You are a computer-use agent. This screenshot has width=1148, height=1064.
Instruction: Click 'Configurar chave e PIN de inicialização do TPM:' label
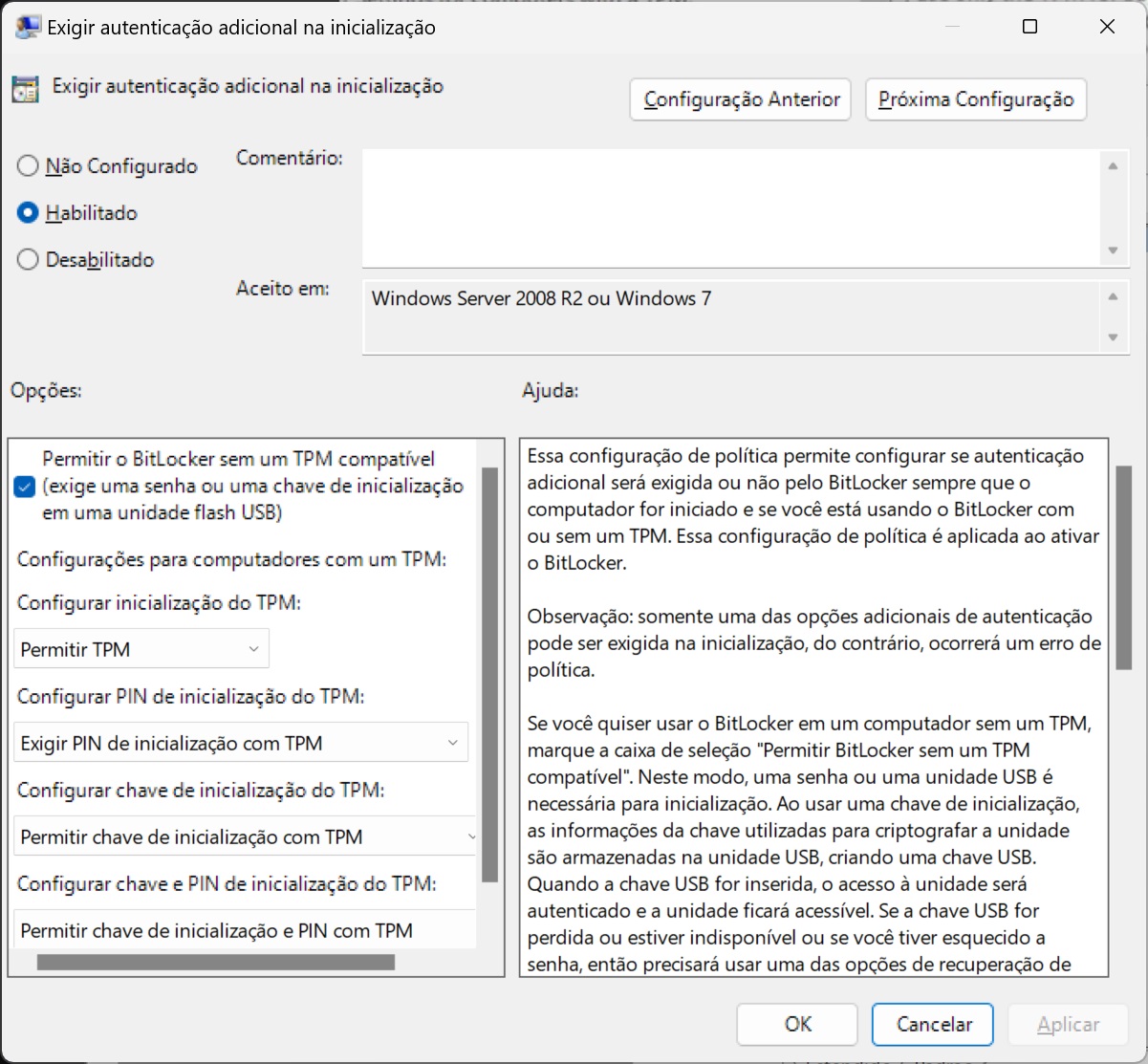pos(227,884)
